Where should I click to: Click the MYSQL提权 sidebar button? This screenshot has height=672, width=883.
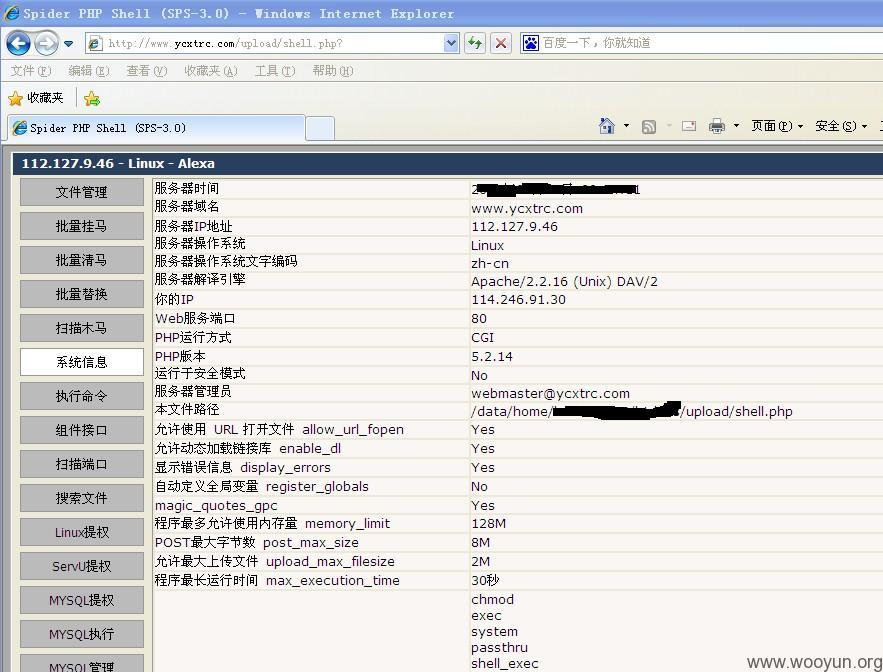coord(82,600)
